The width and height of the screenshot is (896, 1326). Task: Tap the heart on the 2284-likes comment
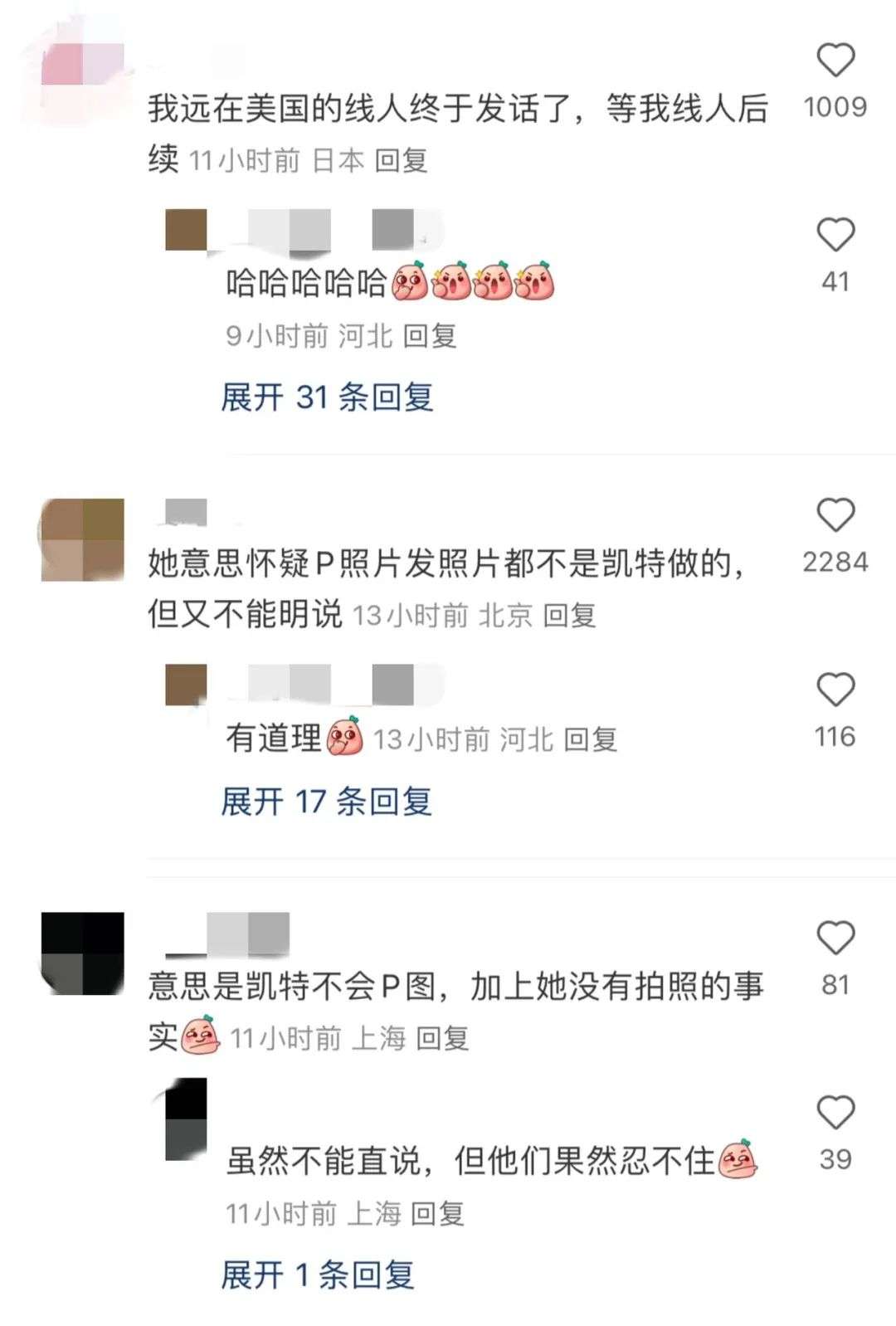(x=835, y=515)
